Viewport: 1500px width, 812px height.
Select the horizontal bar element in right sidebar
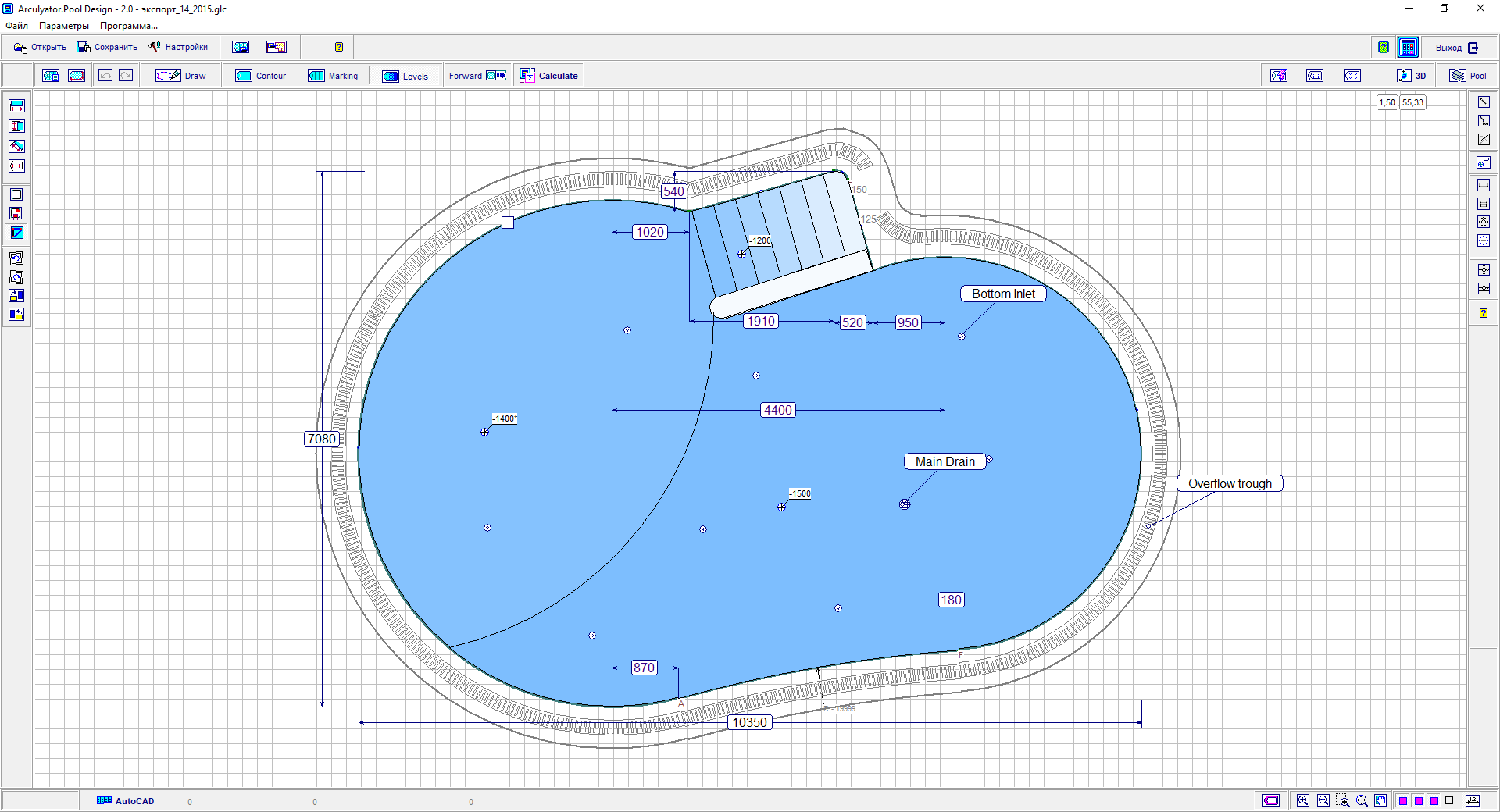pyautogui.click(x=1484, y=185)
